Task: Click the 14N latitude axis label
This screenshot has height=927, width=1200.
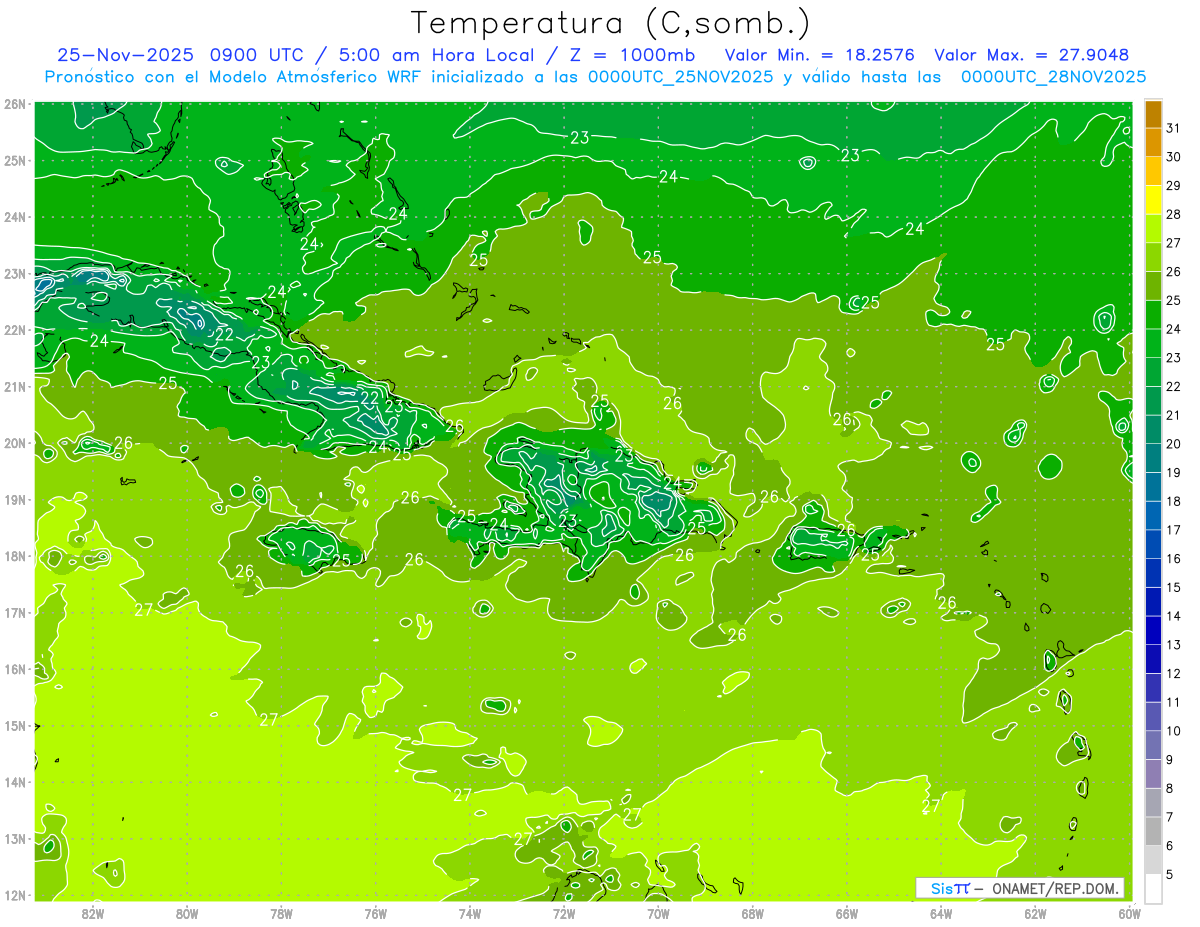Action: coord(16,782)
